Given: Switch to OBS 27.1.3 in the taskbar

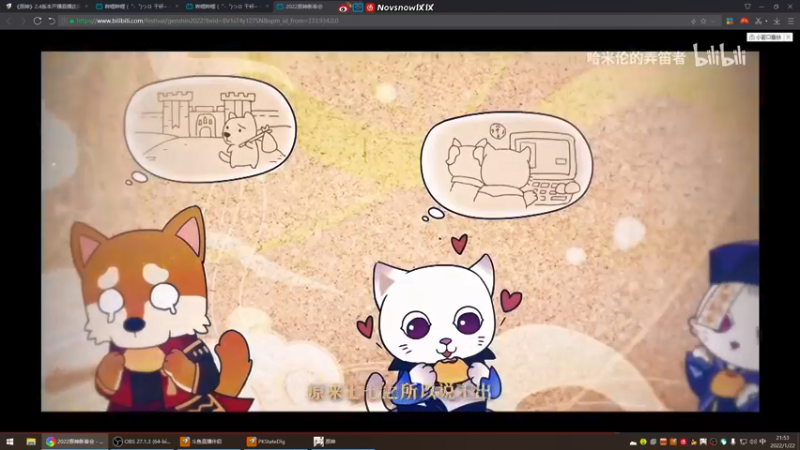Looking at the screenshot, I should tap(142, 441).
